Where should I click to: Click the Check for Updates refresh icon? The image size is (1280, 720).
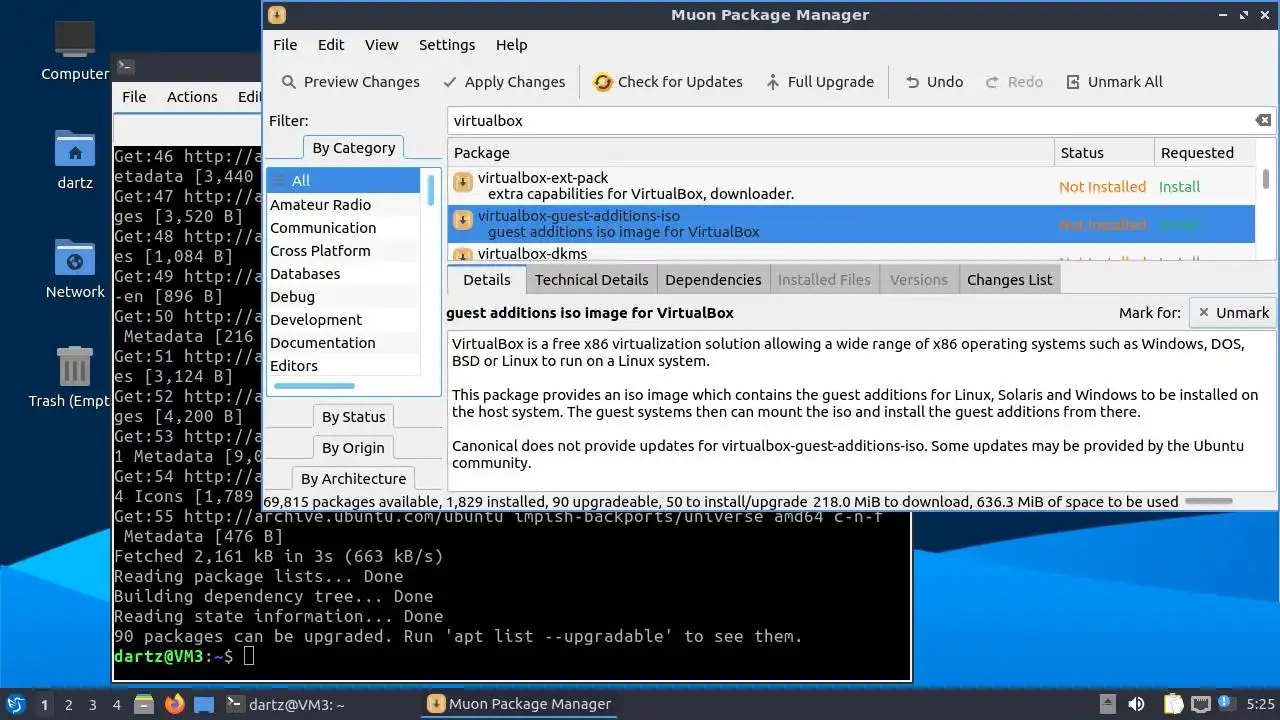click(x=603, y=82)
